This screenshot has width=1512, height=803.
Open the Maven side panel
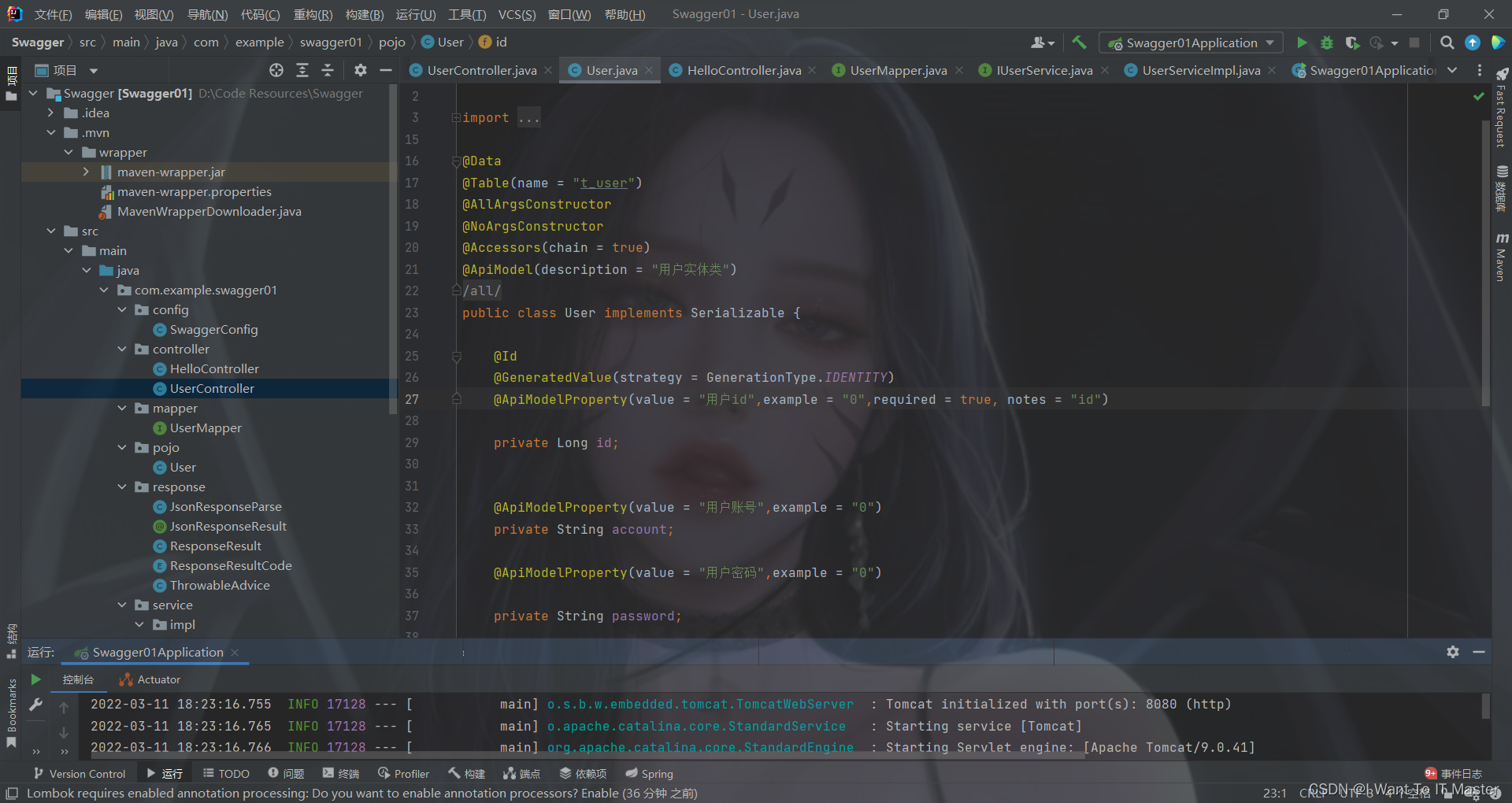(x=1502, y=257)
